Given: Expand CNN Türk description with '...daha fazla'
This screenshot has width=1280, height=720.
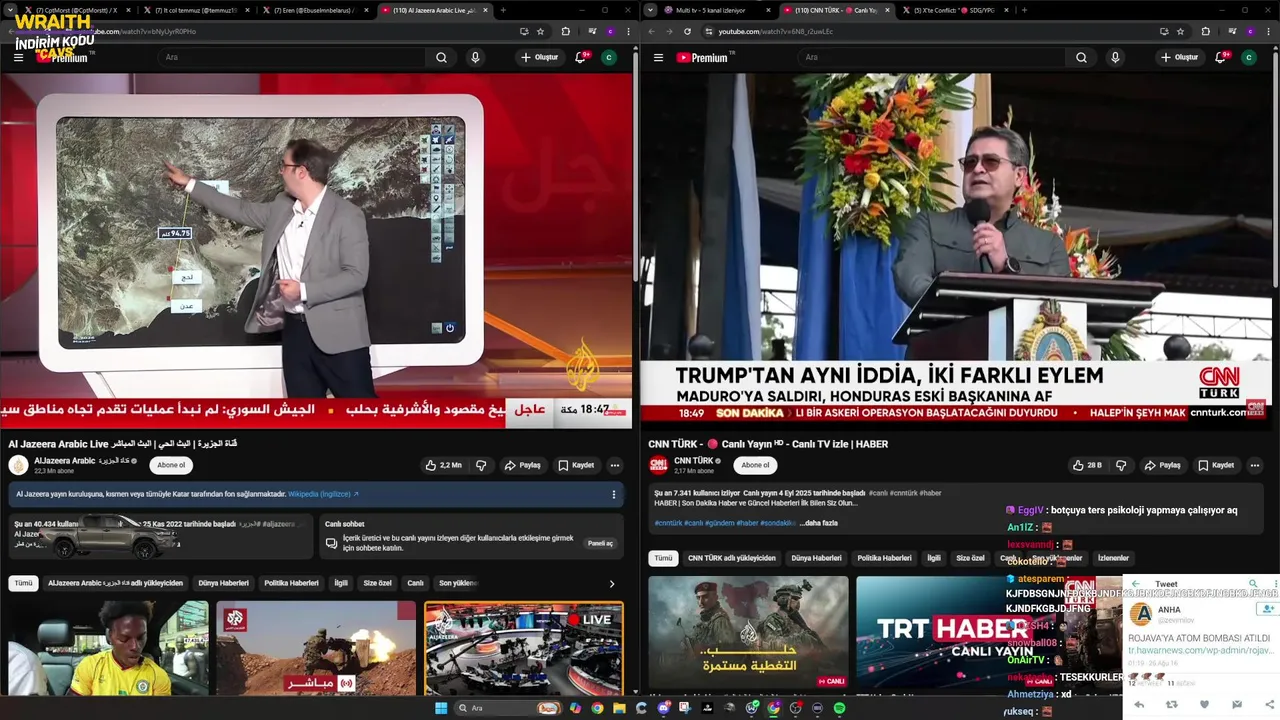Looking at the screenshot, I should 818,523.
